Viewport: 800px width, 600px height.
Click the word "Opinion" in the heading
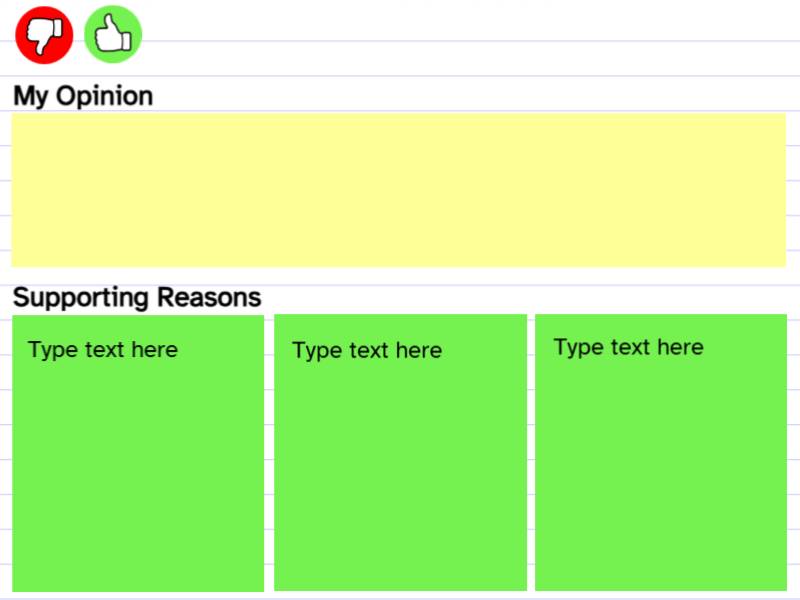tap(105, 96)
